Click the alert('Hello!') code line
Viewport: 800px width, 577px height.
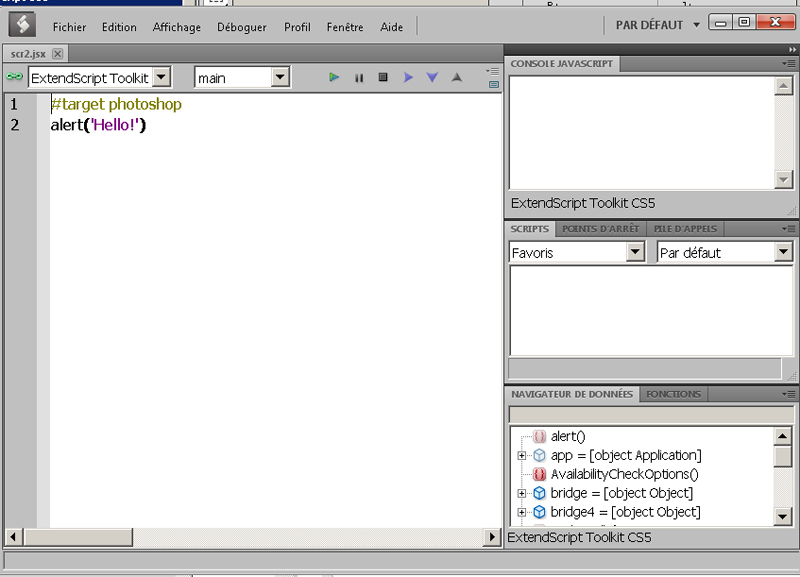(x=98, y=125)
